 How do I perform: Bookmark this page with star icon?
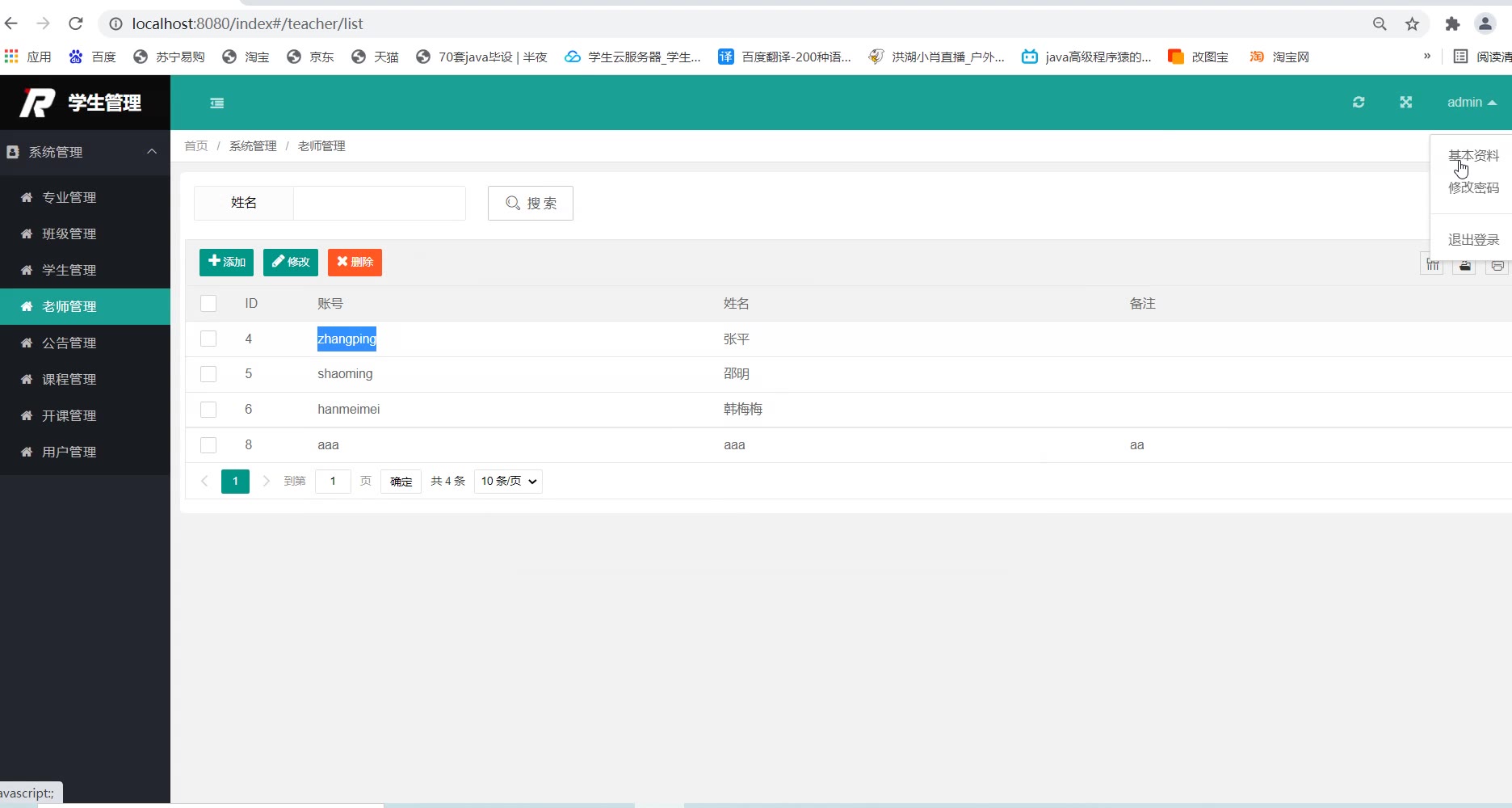[x=1412, y=24]
